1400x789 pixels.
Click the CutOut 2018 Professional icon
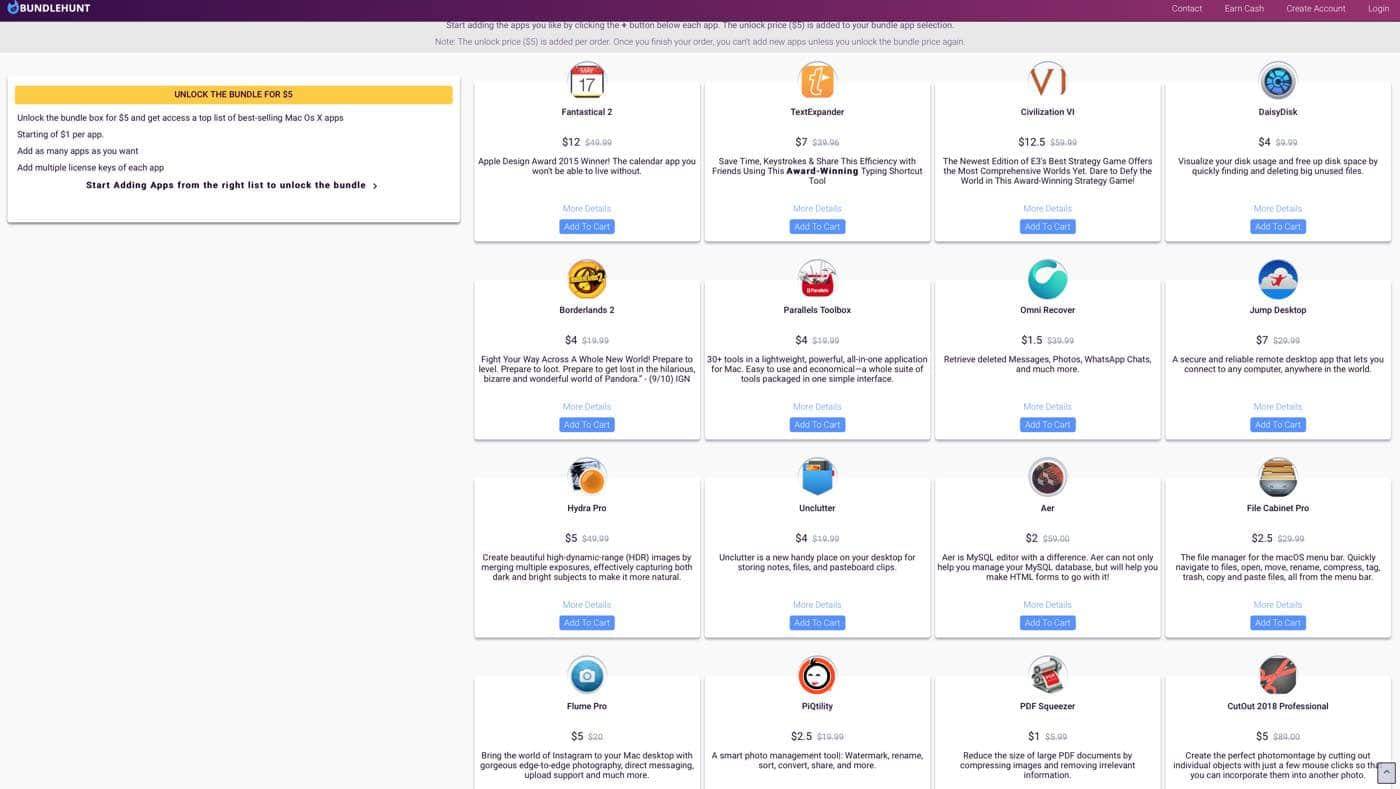[x=1278, y=675]
